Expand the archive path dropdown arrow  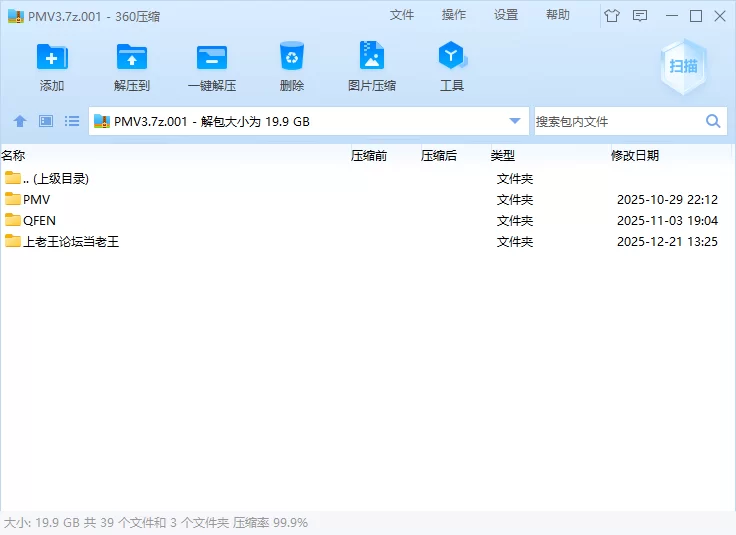(x=515, y=121)
